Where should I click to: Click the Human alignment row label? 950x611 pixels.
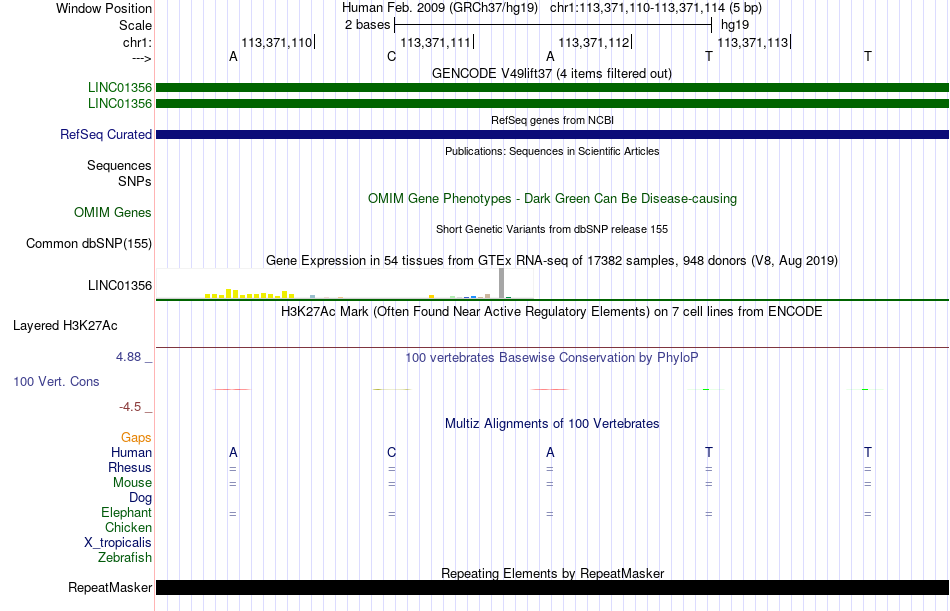point(131,452)
